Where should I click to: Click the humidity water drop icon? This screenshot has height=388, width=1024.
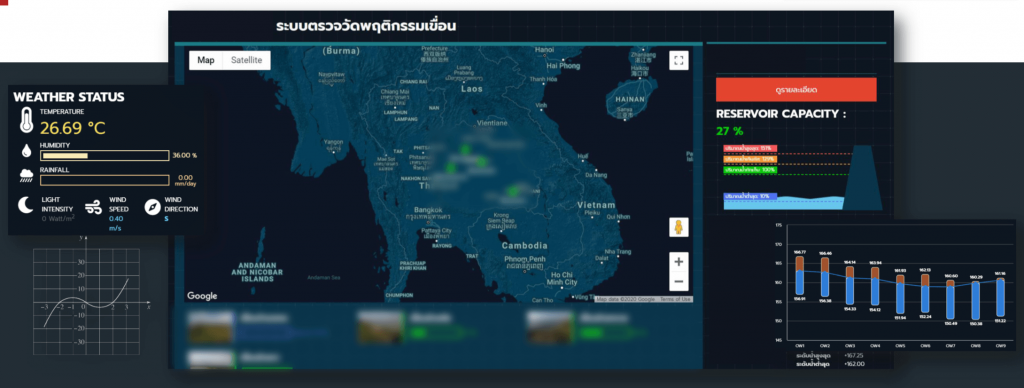point(25,151)
